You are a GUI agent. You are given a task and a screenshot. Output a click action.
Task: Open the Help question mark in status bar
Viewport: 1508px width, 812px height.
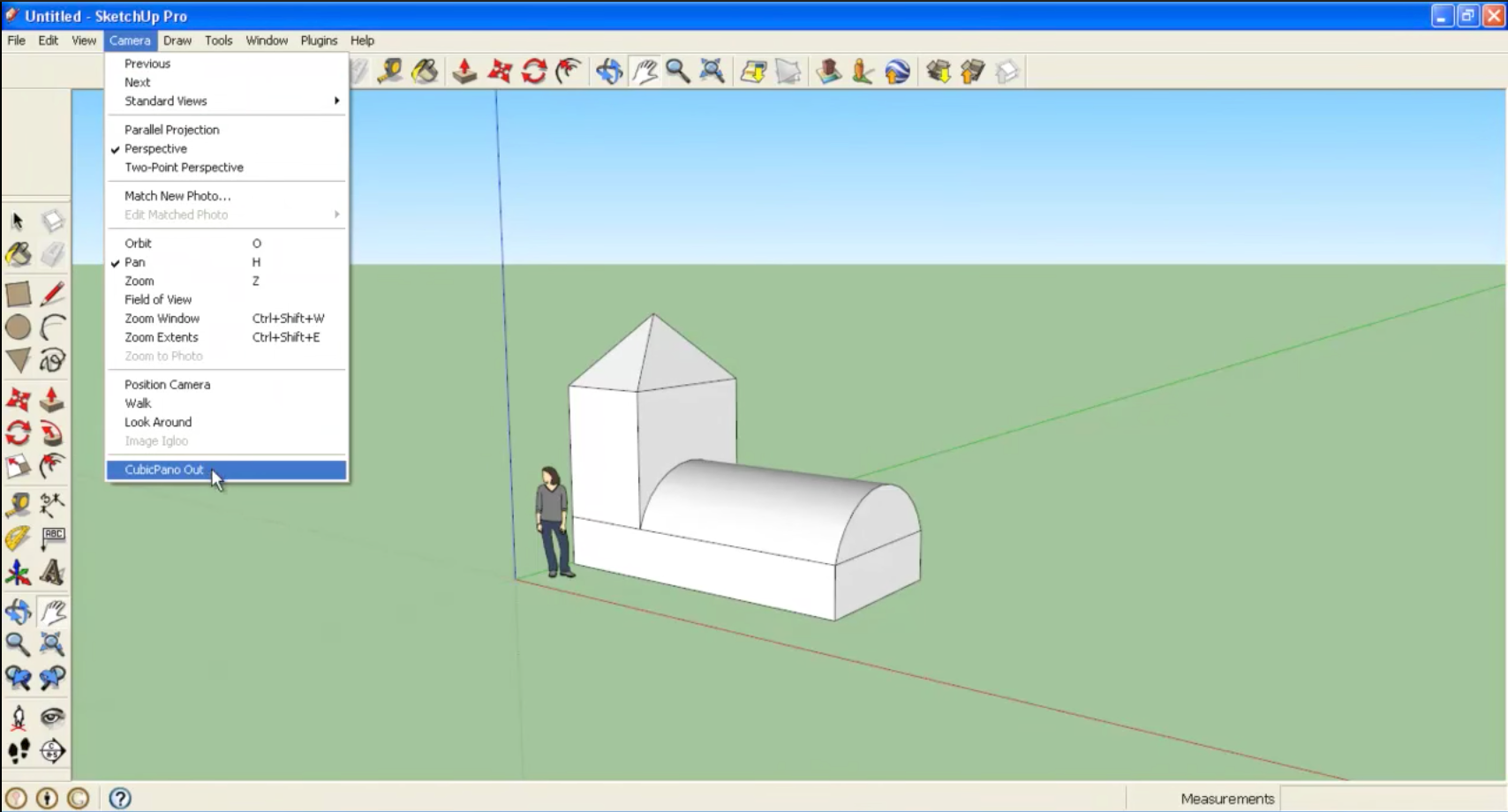point(120,799)
